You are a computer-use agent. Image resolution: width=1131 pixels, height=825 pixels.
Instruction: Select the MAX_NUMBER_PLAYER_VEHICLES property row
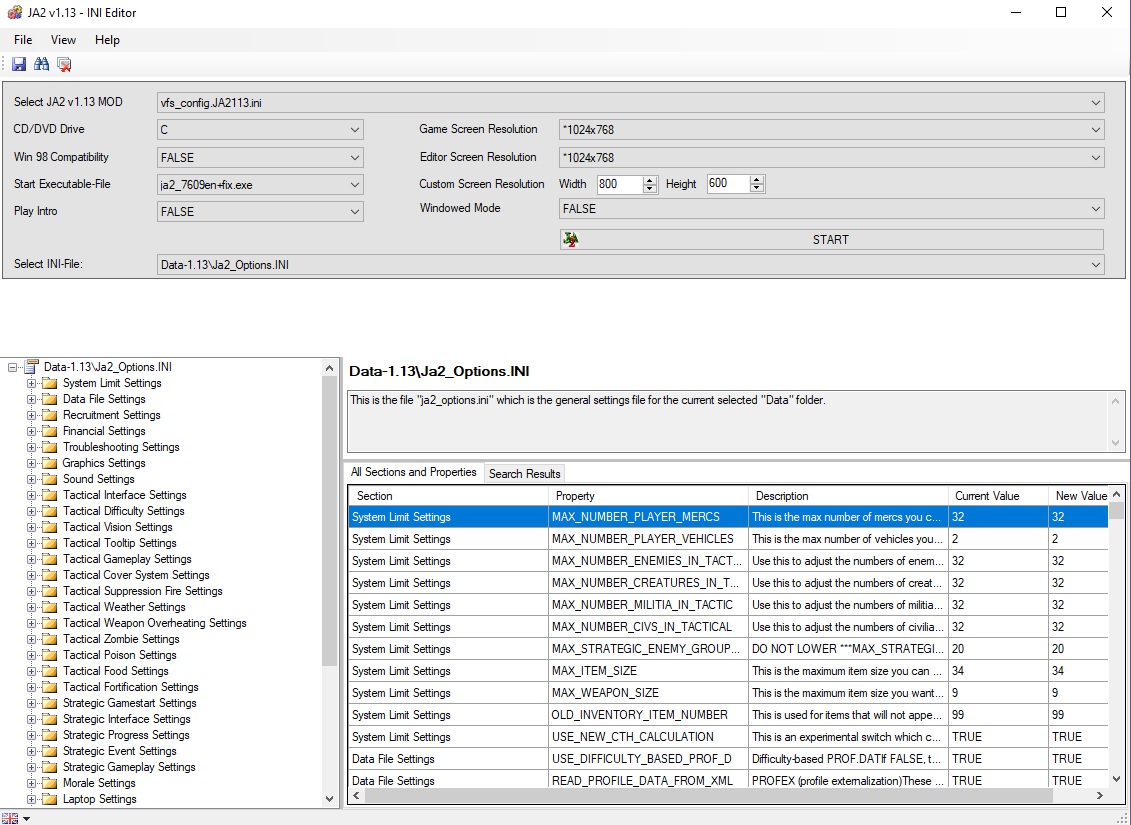tap(729, 539)
